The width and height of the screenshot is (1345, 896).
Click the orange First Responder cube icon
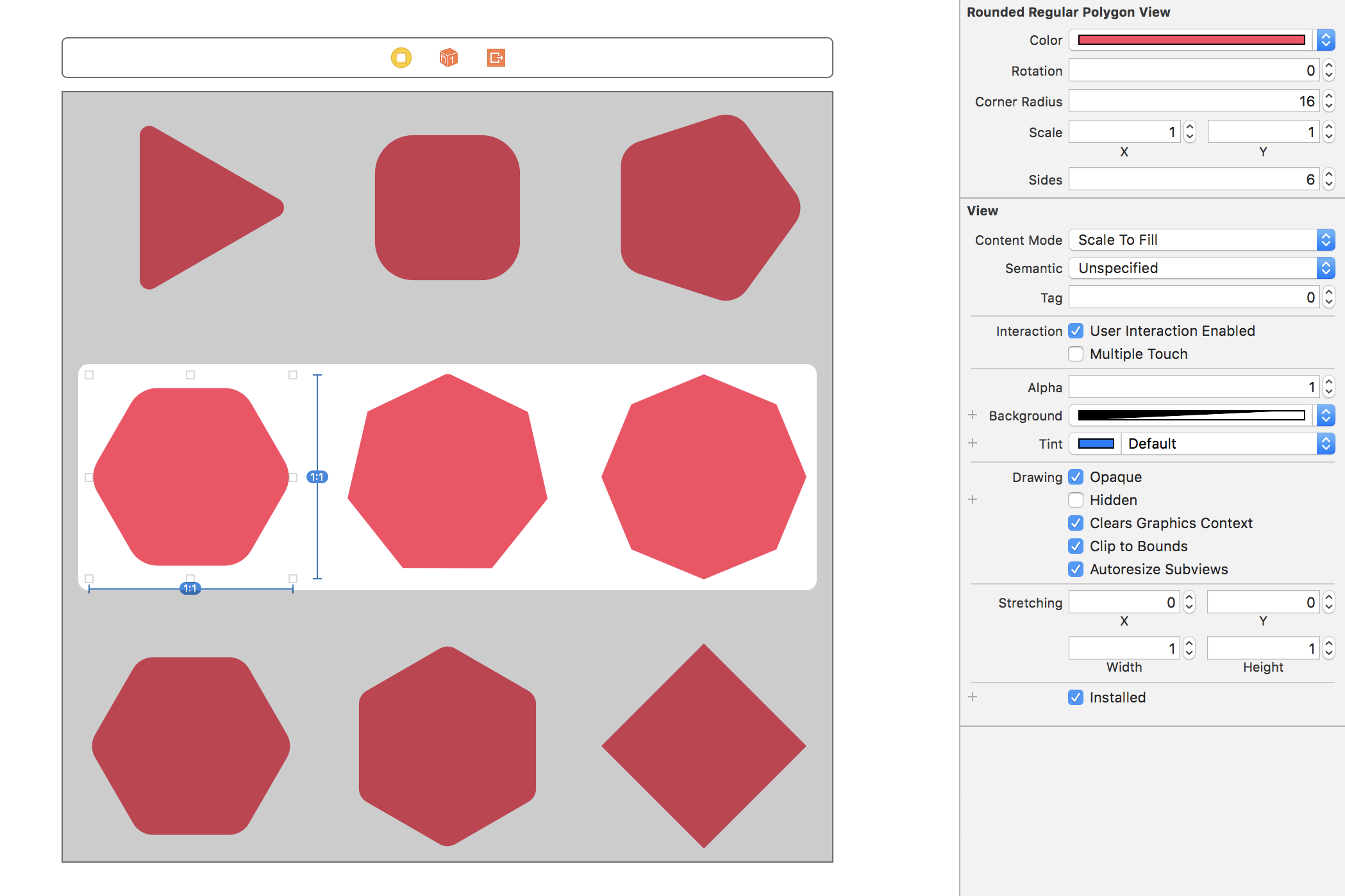click(449, 58)
